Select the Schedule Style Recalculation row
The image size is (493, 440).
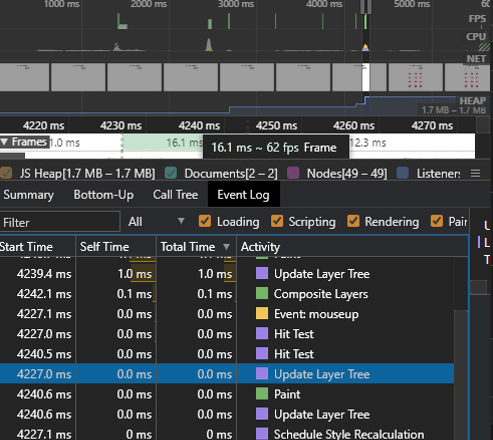pyautogui.click(x=227, y=434)
